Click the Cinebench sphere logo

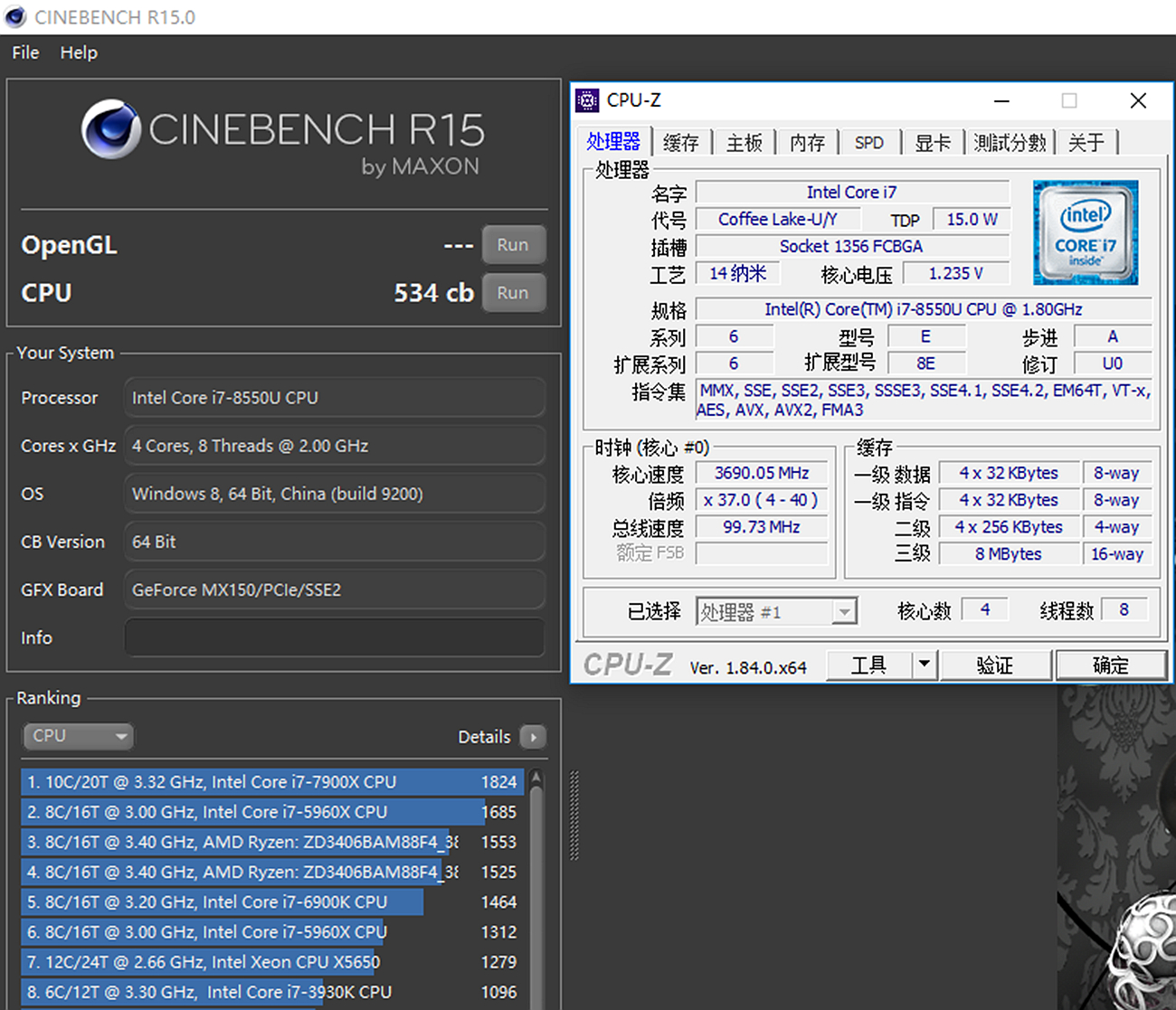[x=110, y=129]
